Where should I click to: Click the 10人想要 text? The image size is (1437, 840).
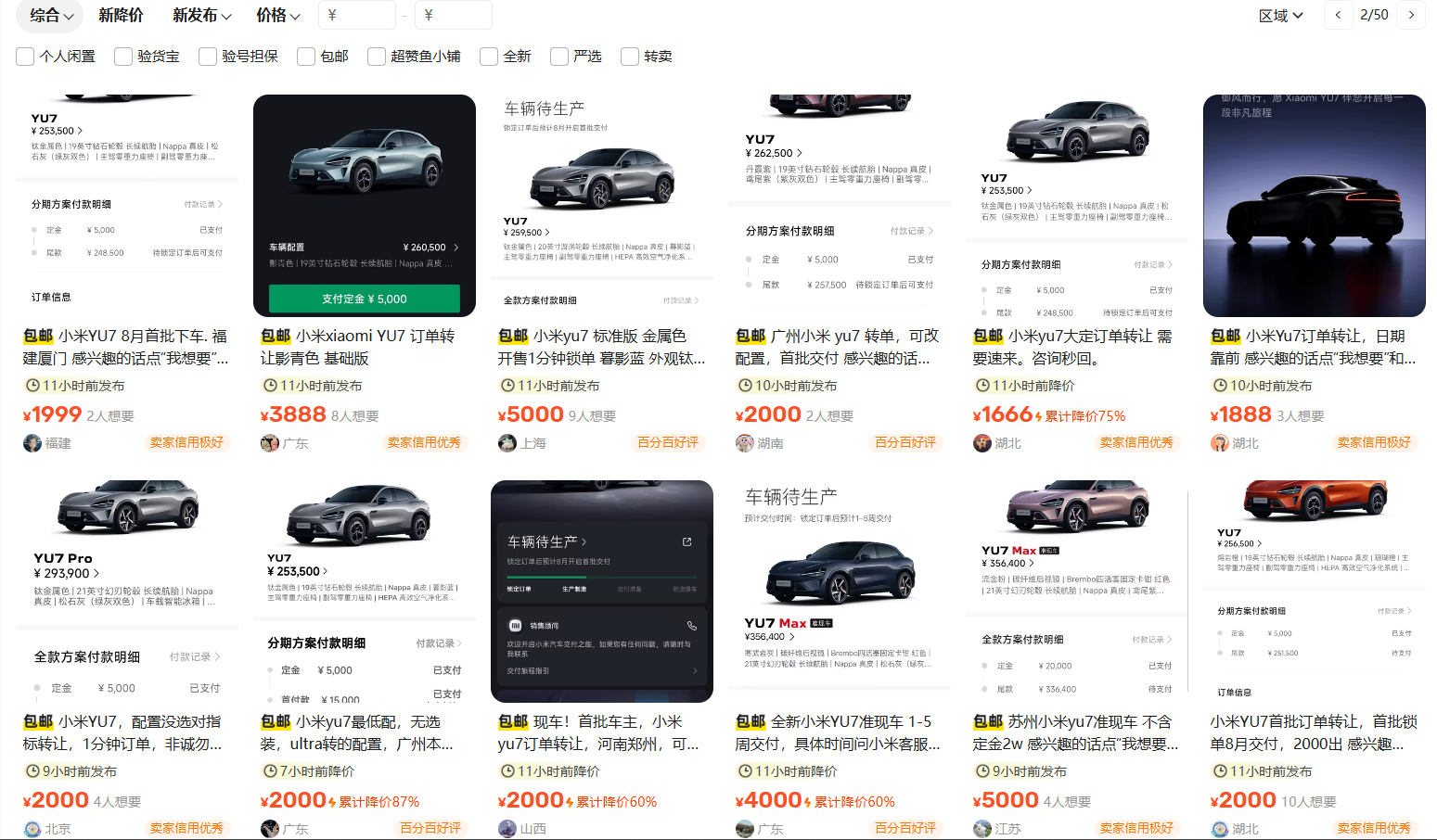pos(1309,802)
